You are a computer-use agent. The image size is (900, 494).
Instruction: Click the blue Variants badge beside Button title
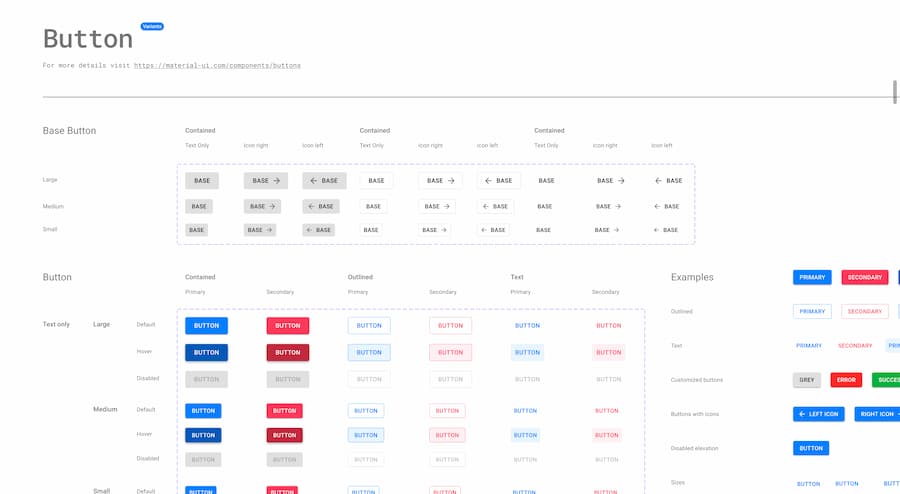(x=152, y=26)
